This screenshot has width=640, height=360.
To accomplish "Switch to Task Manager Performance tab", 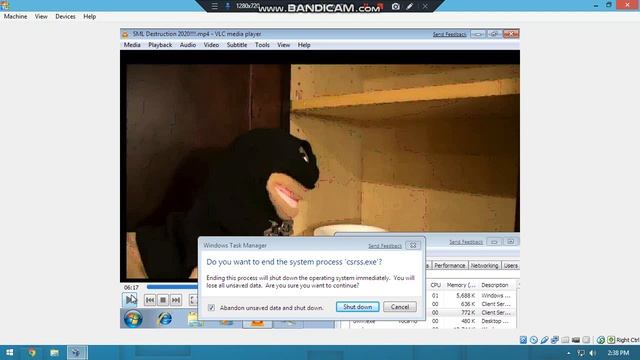I will point(449,265).
